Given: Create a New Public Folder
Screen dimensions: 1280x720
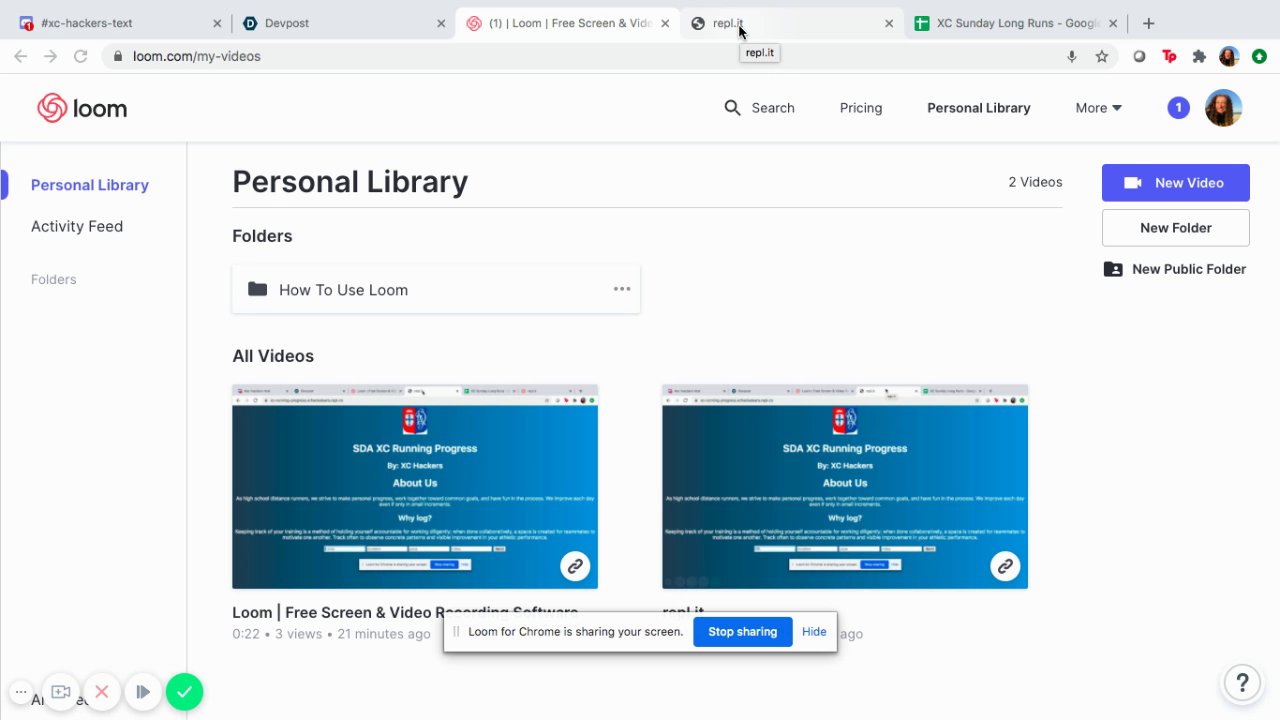Looking at the screenshot, I should click(x=1175, y=269).
